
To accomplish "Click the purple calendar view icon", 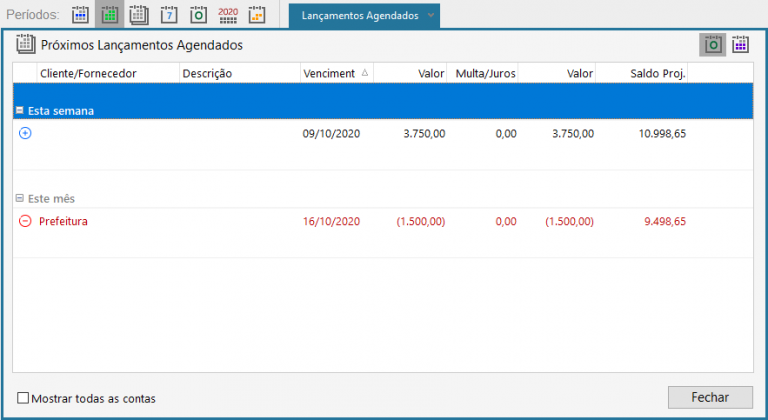I will [x=740, y=44].
